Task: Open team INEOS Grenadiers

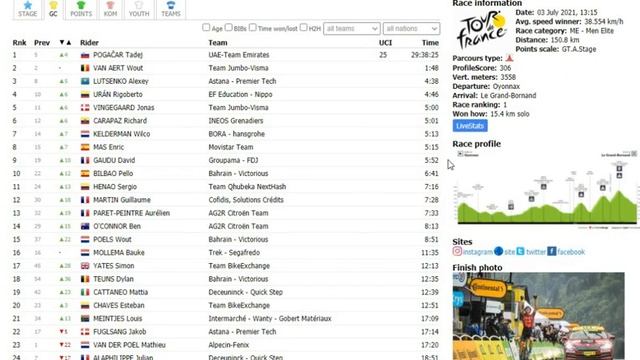Action: pos(236,121)
